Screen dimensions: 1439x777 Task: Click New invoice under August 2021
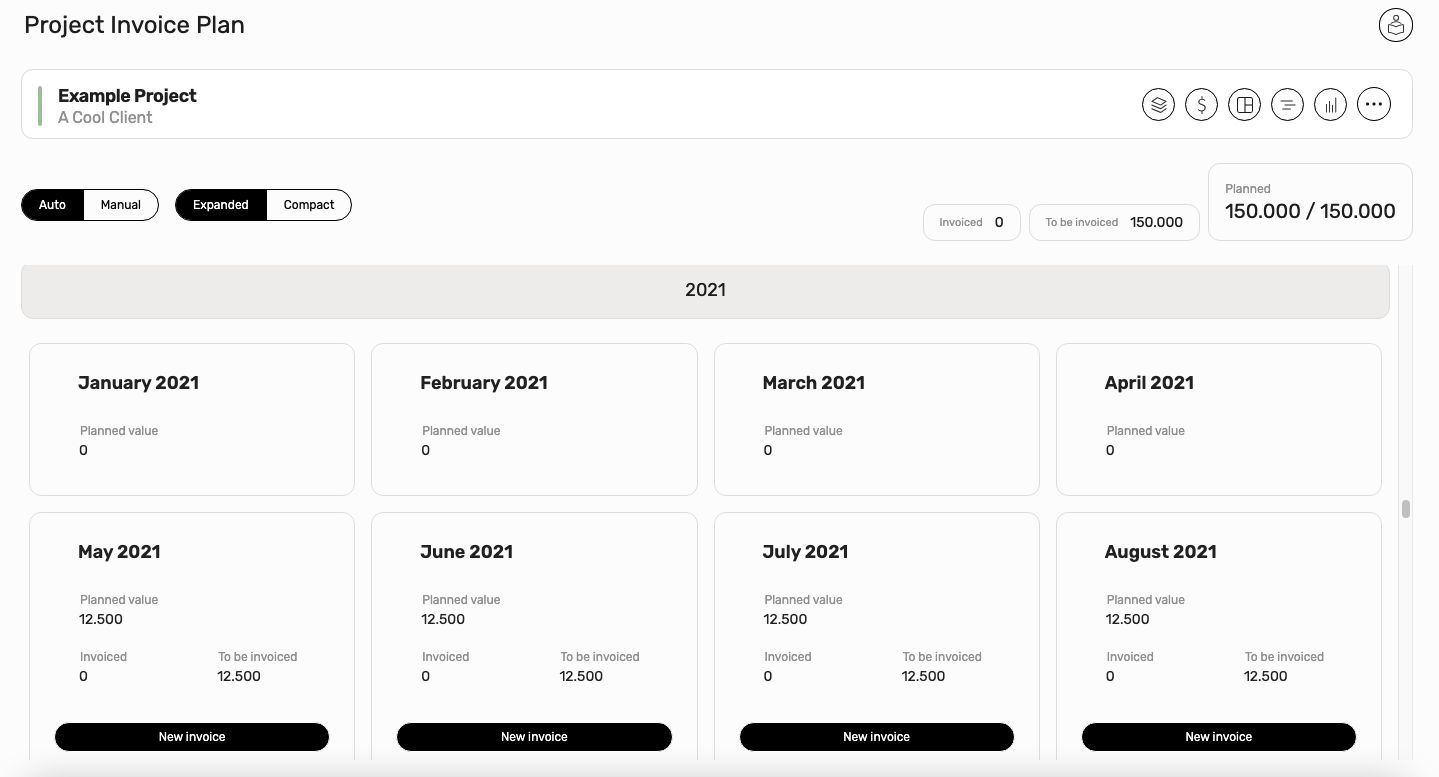click(1219, 737)
